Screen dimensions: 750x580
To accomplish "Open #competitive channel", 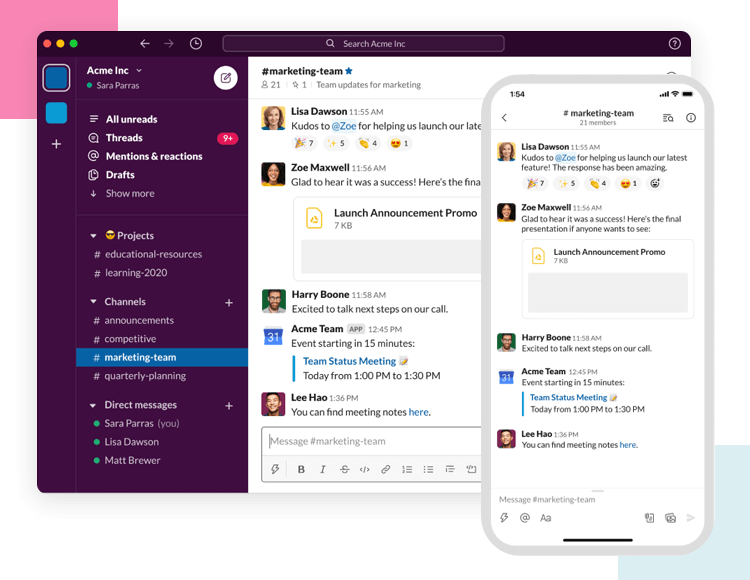I will (x=162, y=339).
